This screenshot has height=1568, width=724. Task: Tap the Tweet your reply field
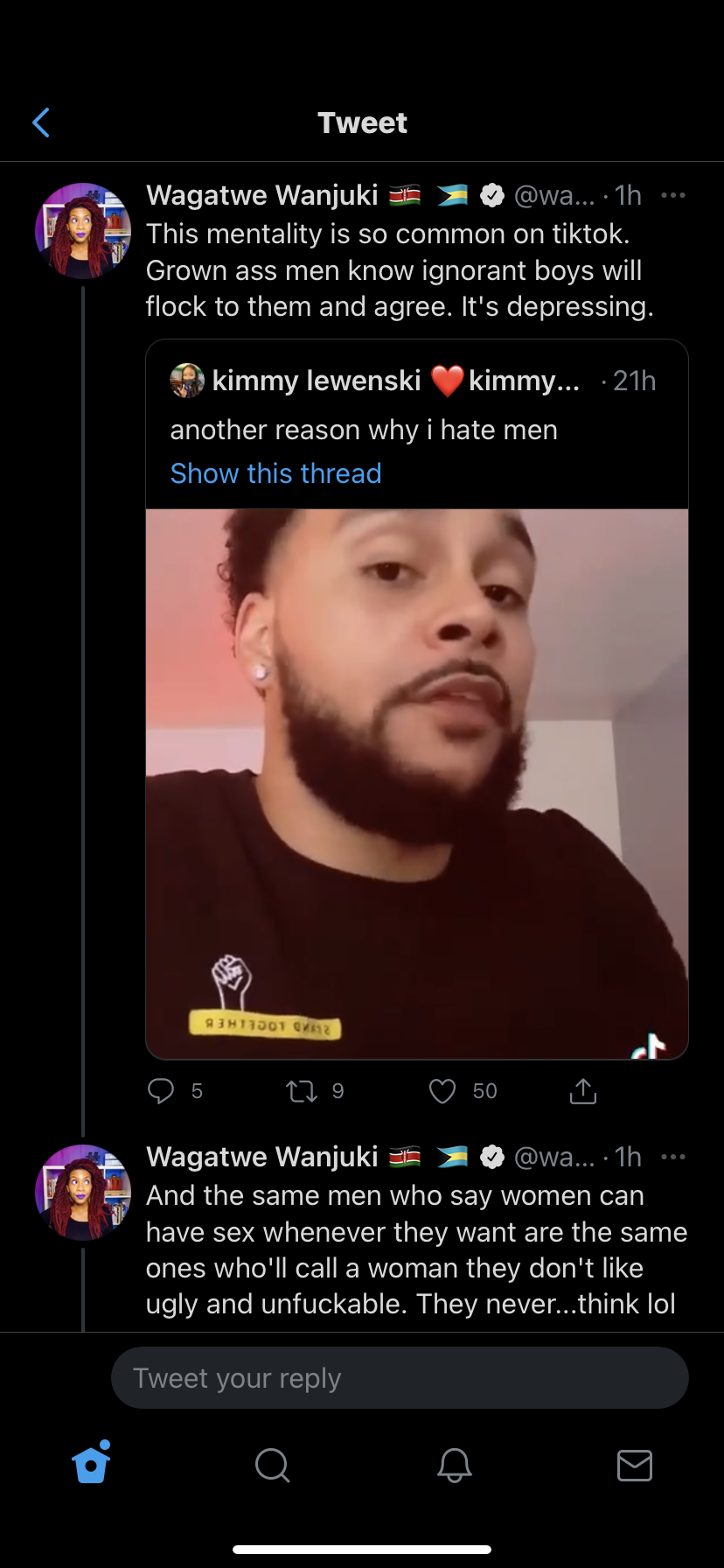point(400,1378)
